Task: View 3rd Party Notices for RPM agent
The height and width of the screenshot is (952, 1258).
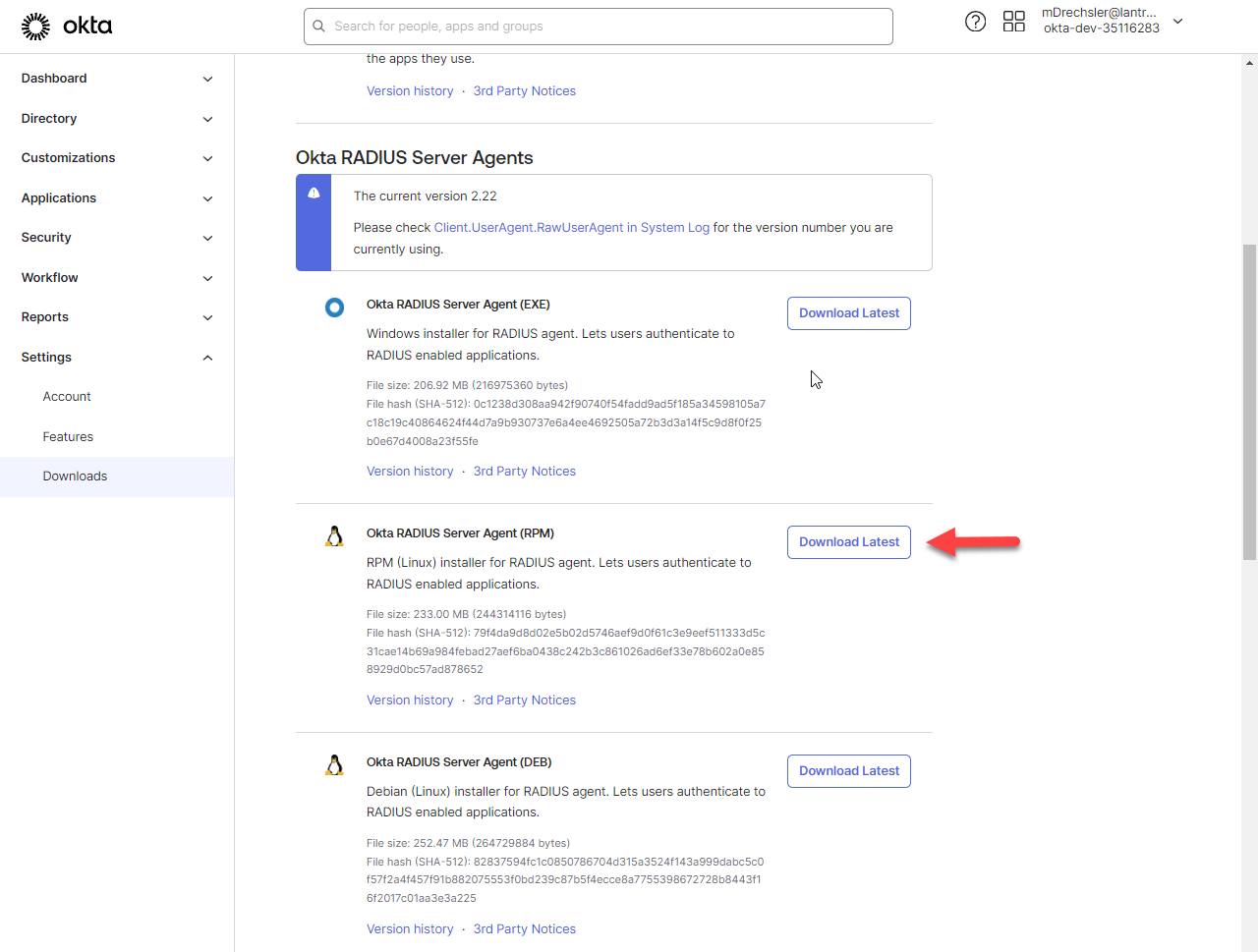Action: (525, 700)
